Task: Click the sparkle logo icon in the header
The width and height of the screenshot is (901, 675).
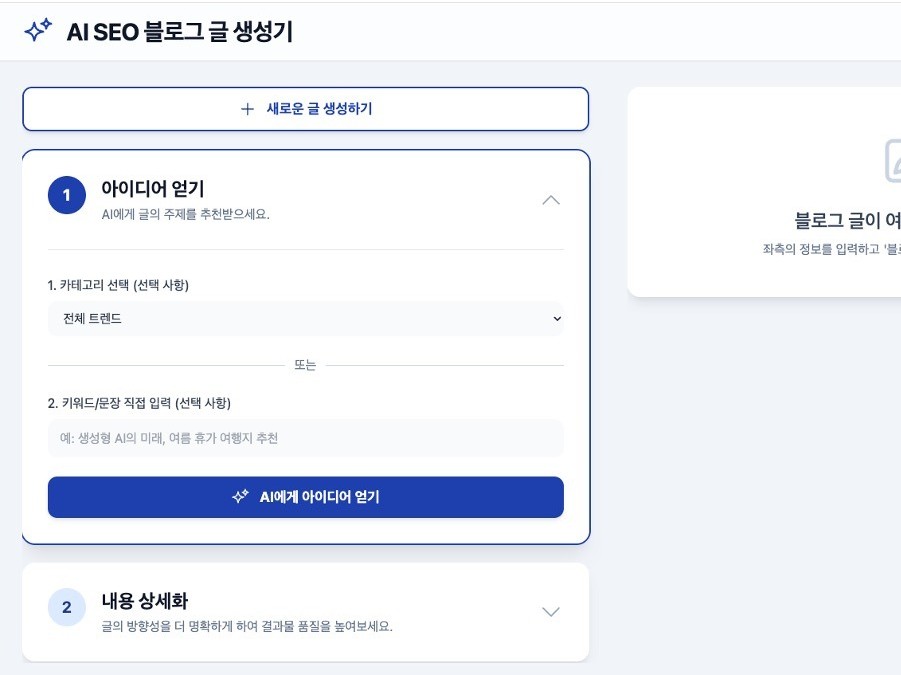Action: (40, 31)
